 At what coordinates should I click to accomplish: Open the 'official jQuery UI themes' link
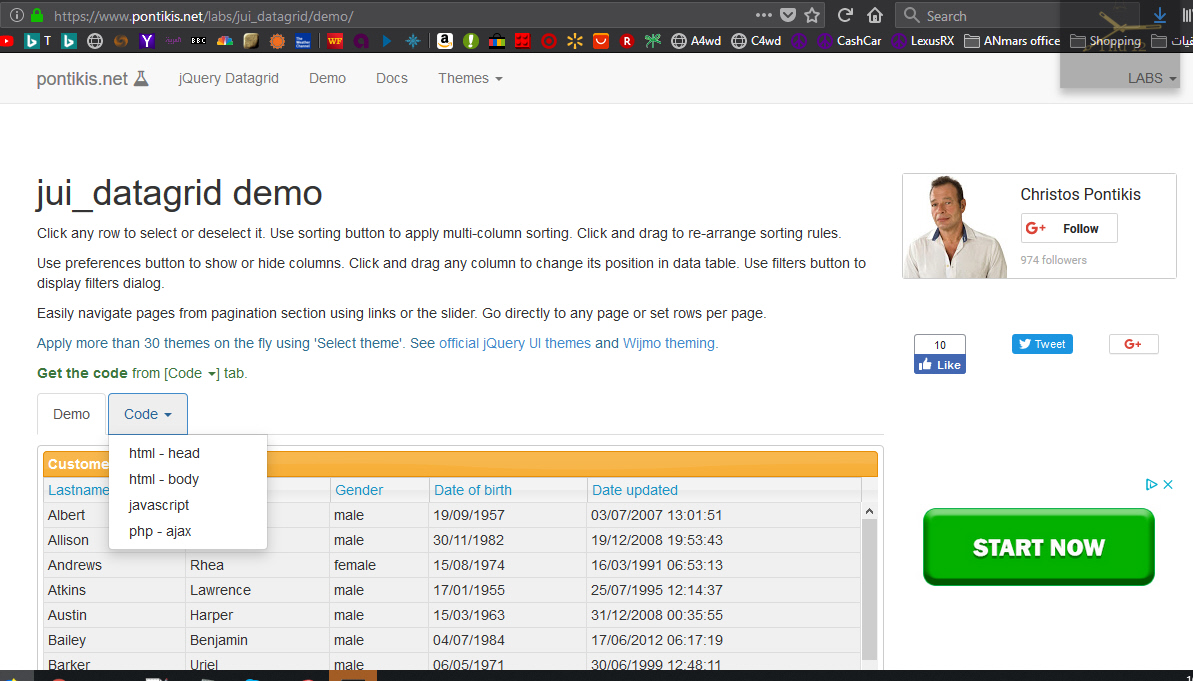click(515, 343)
